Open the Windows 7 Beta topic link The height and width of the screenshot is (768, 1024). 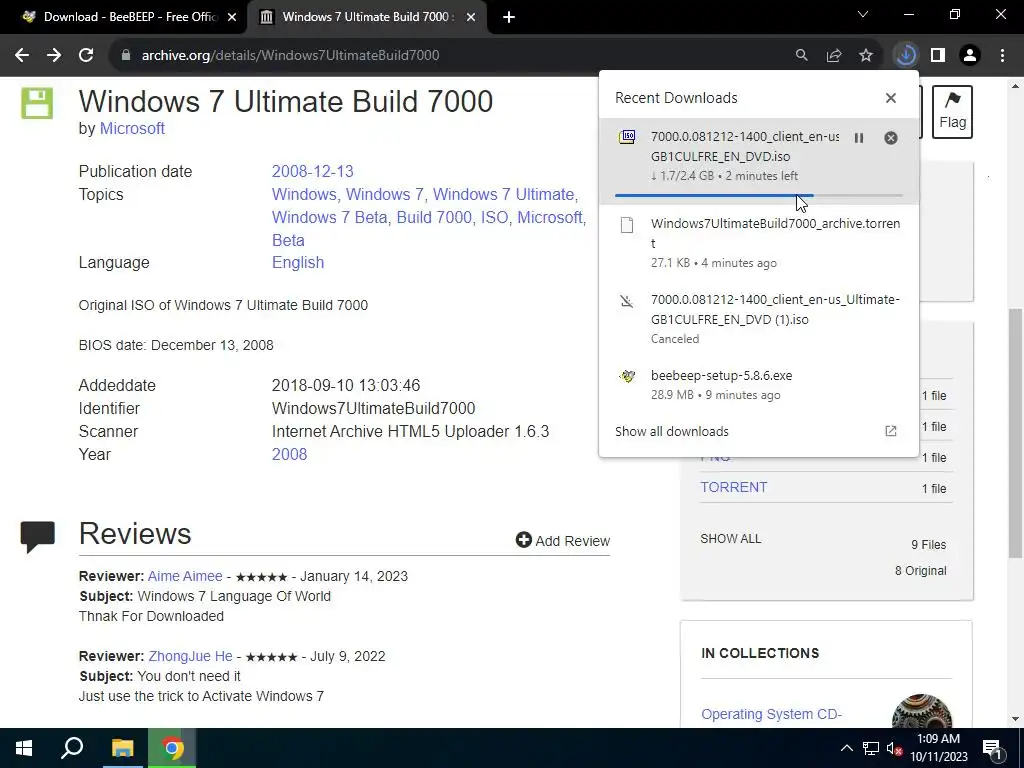tap(330, 217)
